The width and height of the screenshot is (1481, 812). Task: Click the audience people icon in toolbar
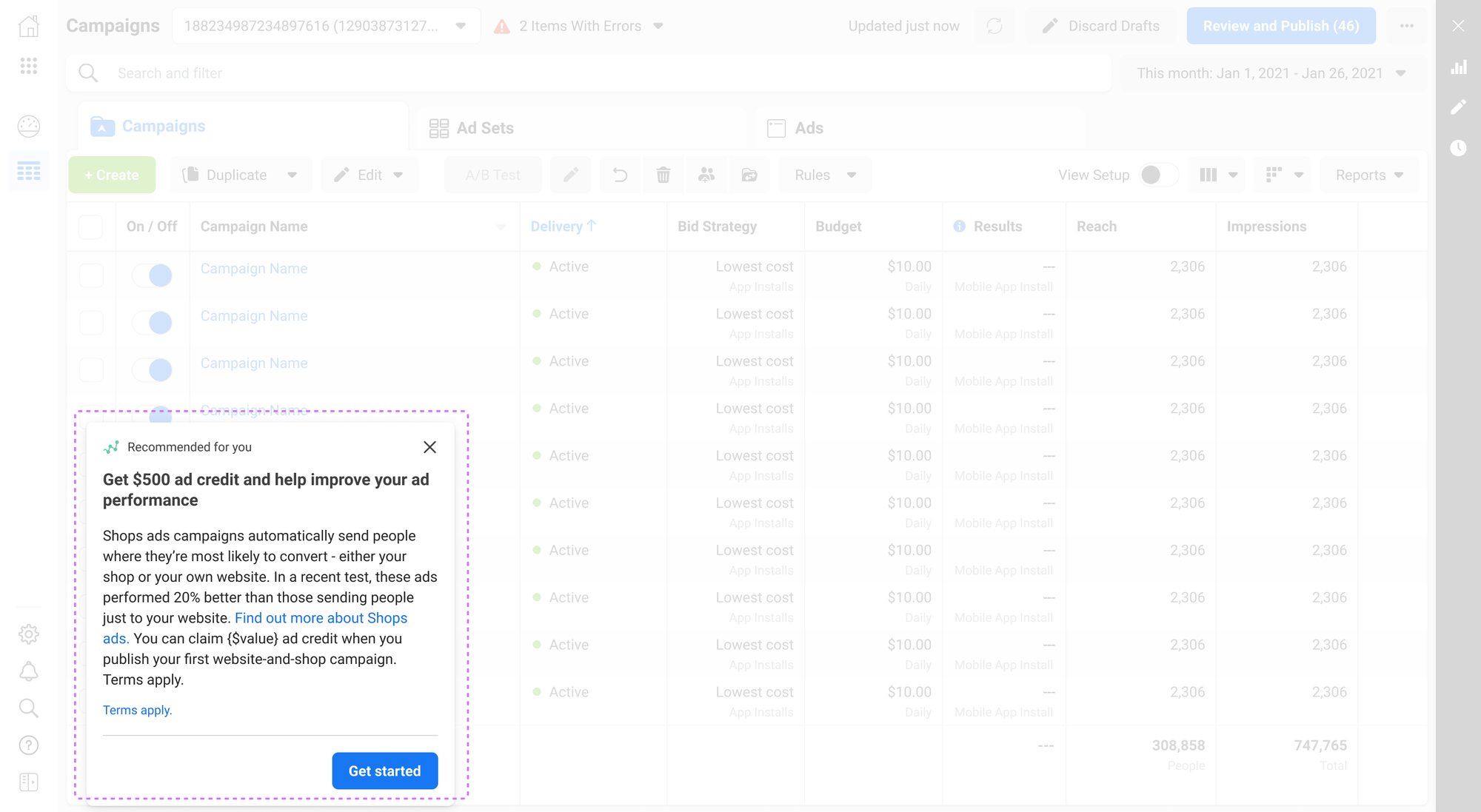[x=706, y=175]
